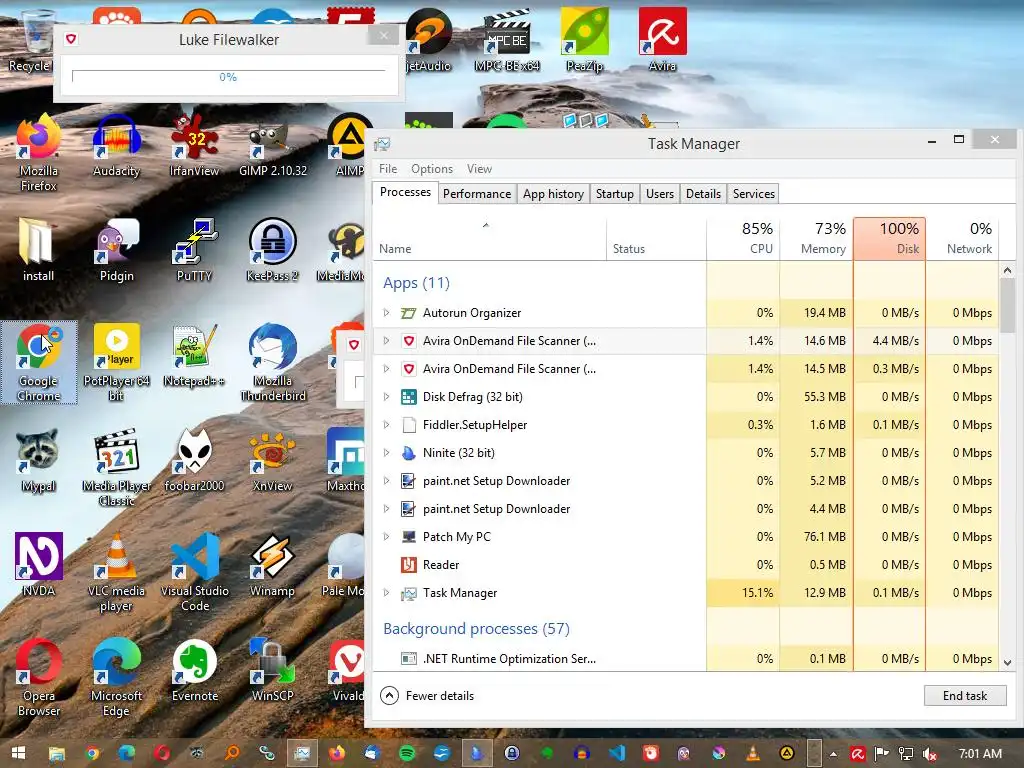Image resolution: width=1024 pixels, height=768 pixels.
Task: Launch IrfanView from the desktop
Action: (194, 146)
